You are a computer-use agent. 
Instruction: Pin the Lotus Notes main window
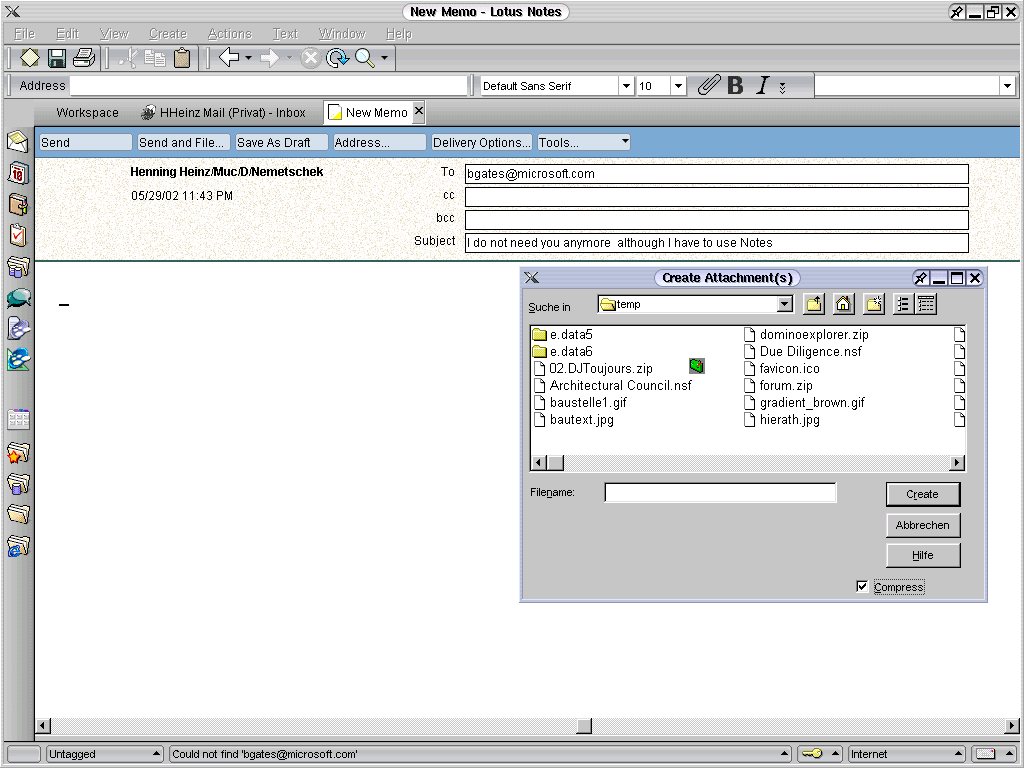pyautogui.click(x=957, y=12)
